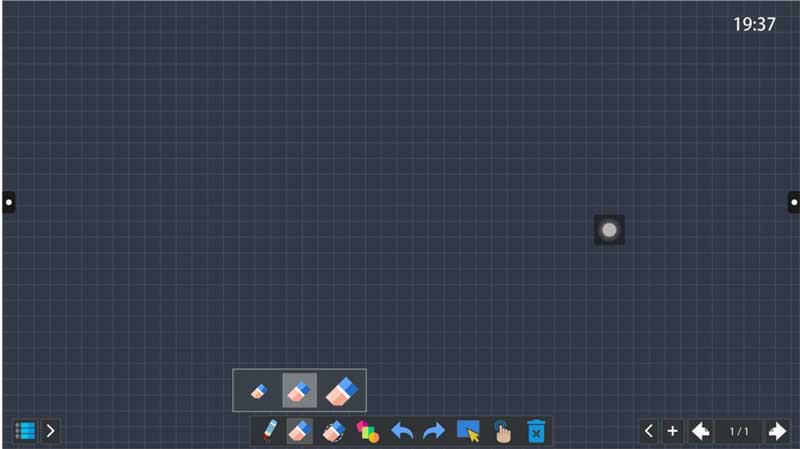
Task: Tap the floating circular assist button
Action: [609, 230]
